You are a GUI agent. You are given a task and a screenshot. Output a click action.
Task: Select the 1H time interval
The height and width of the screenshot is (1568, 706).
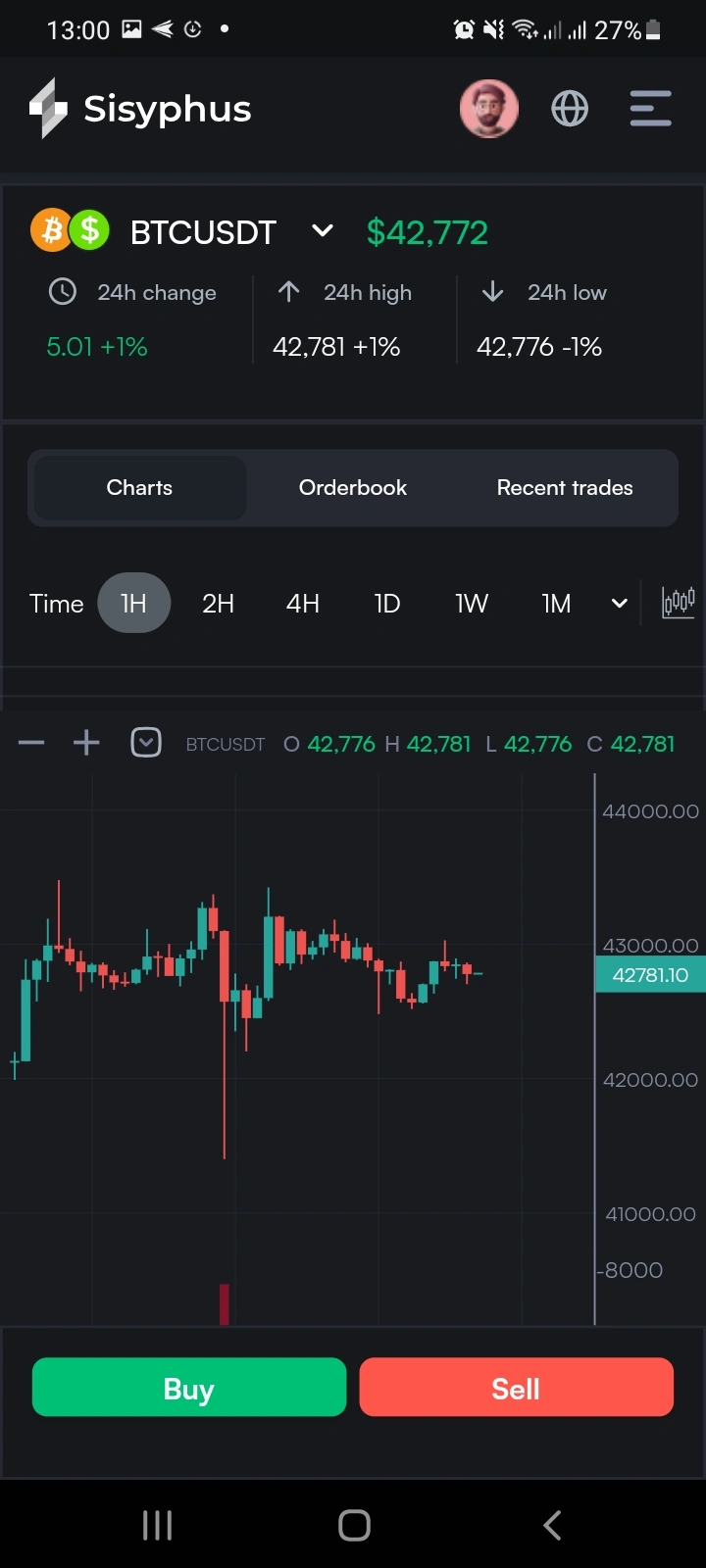[x=134, y=603]
